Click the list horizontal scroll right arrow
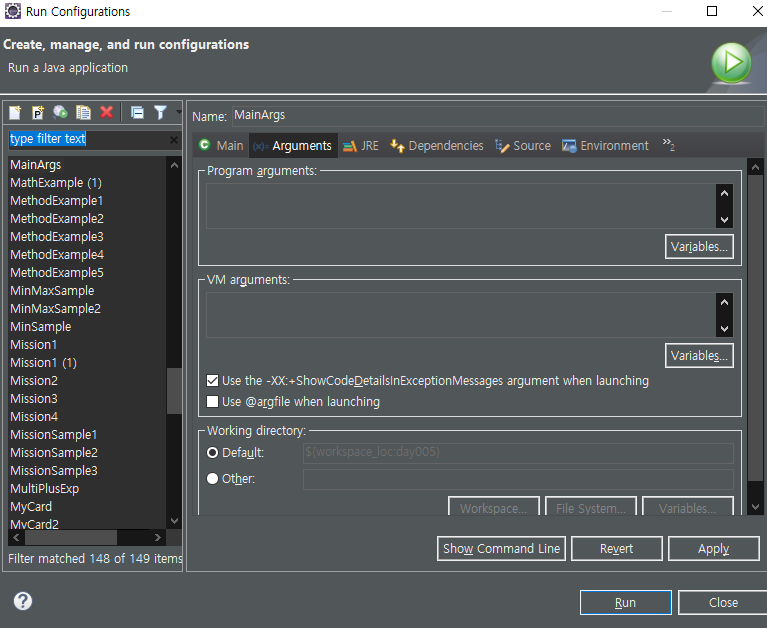The image size is (767, 628). click(x=158, y=538)
